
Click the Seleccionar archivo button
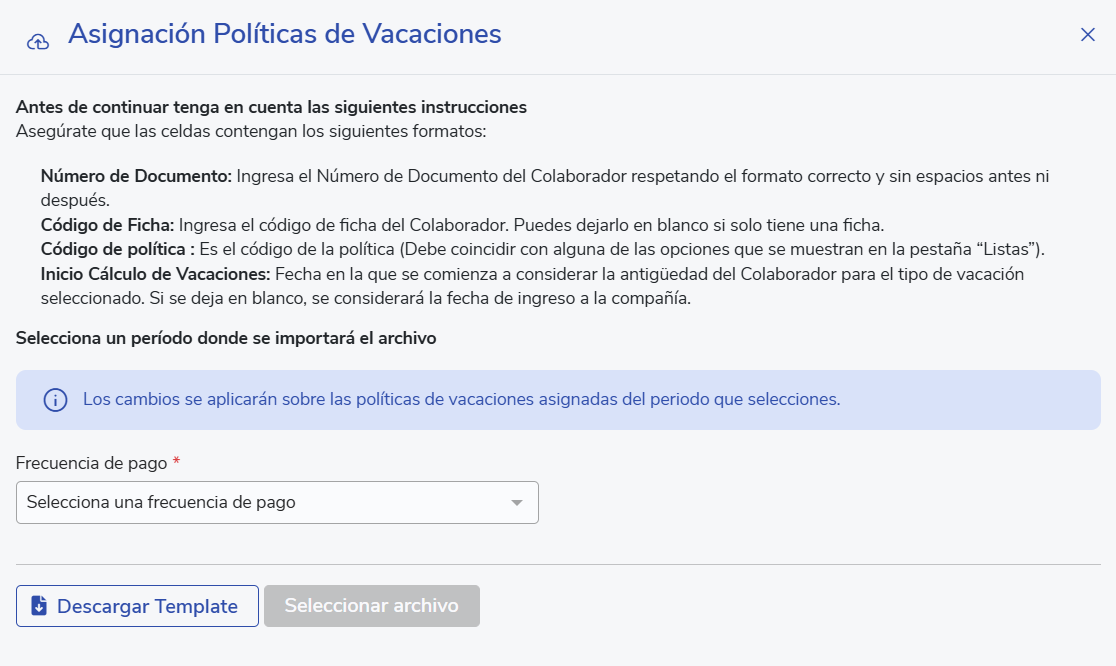click(372, 606)
